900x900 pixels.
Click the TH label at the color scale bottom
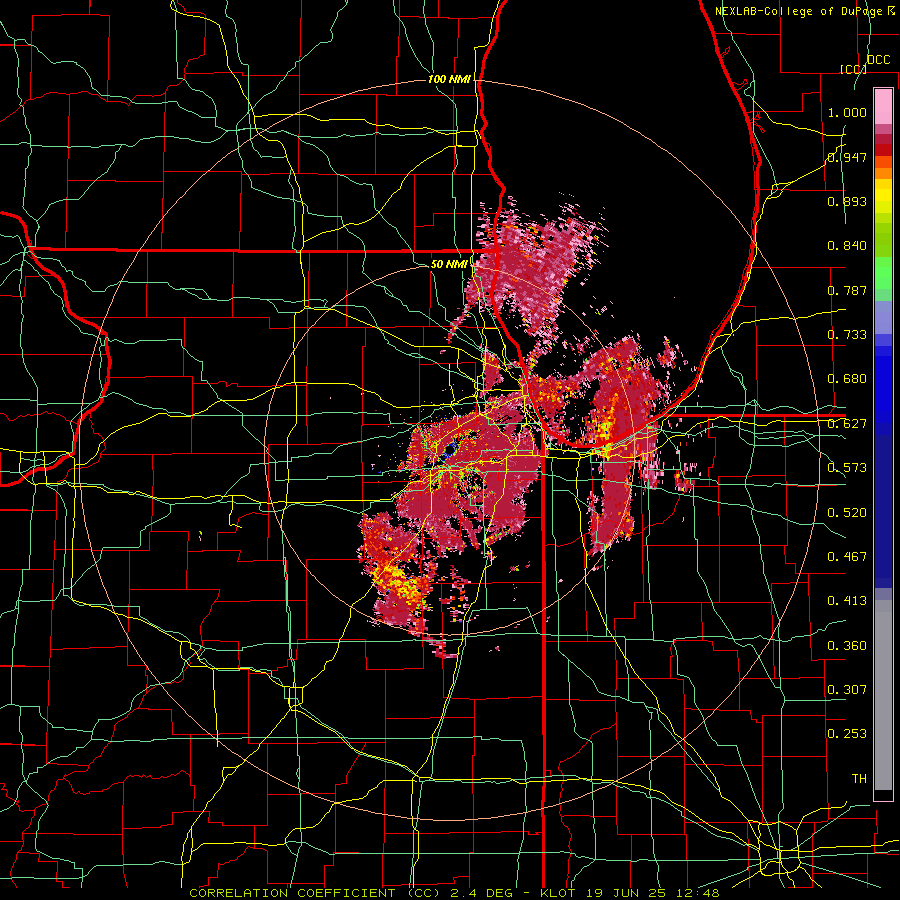[859, 779]
